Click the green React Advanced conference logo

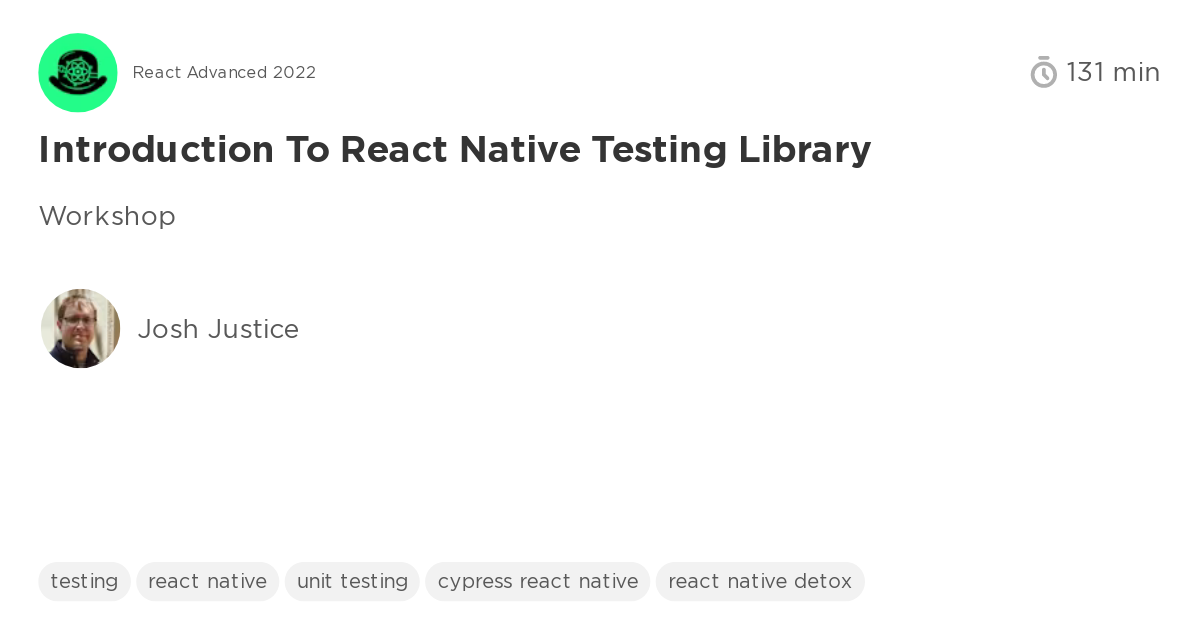pos(78,73)
